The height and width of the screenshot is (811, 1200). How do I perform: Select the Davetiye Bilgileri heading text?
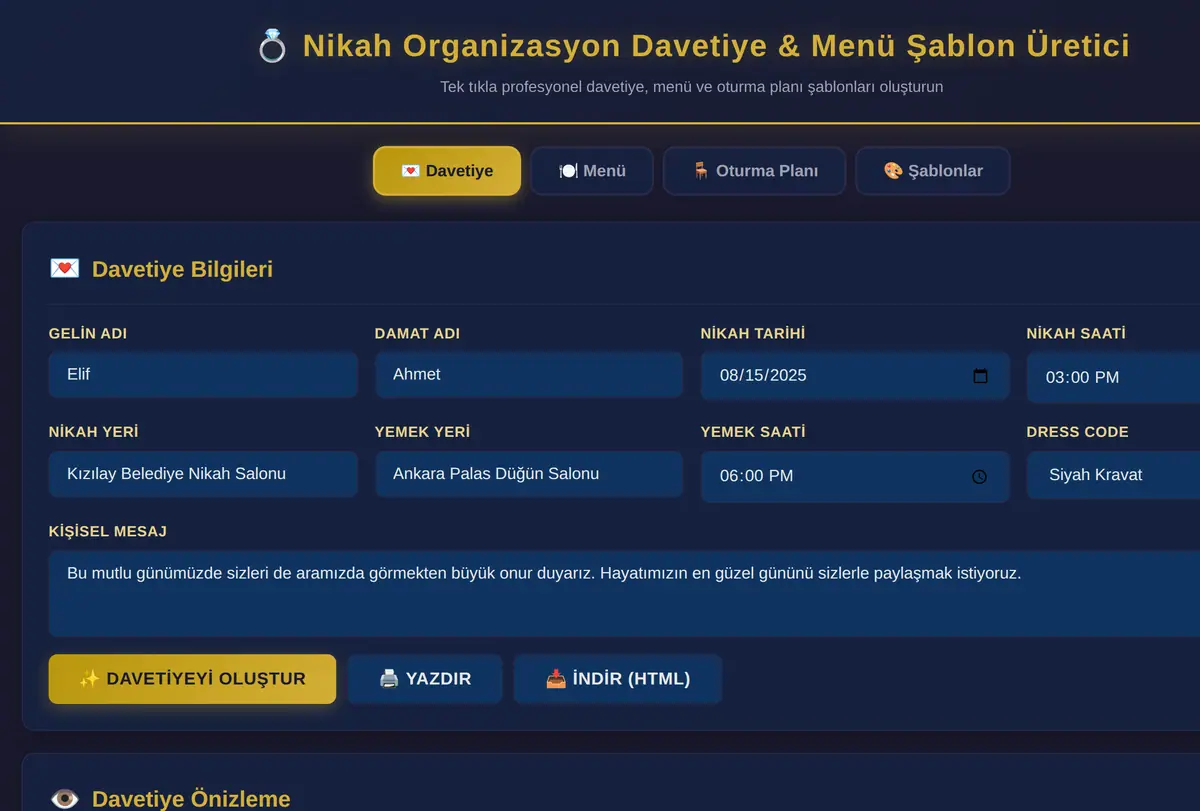[182, 269]
